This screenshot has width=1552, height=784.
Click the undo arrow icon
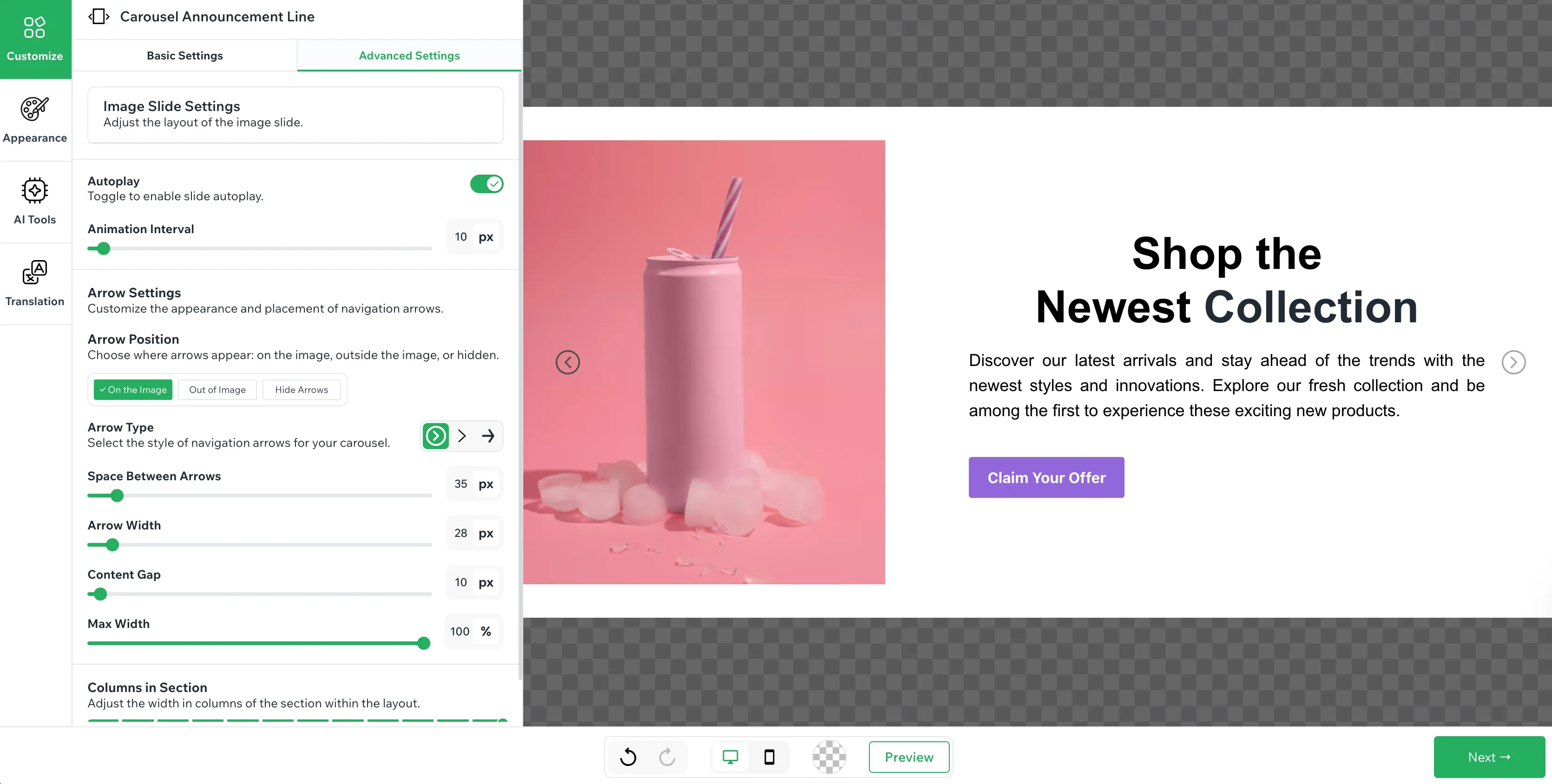coord(628,757)
